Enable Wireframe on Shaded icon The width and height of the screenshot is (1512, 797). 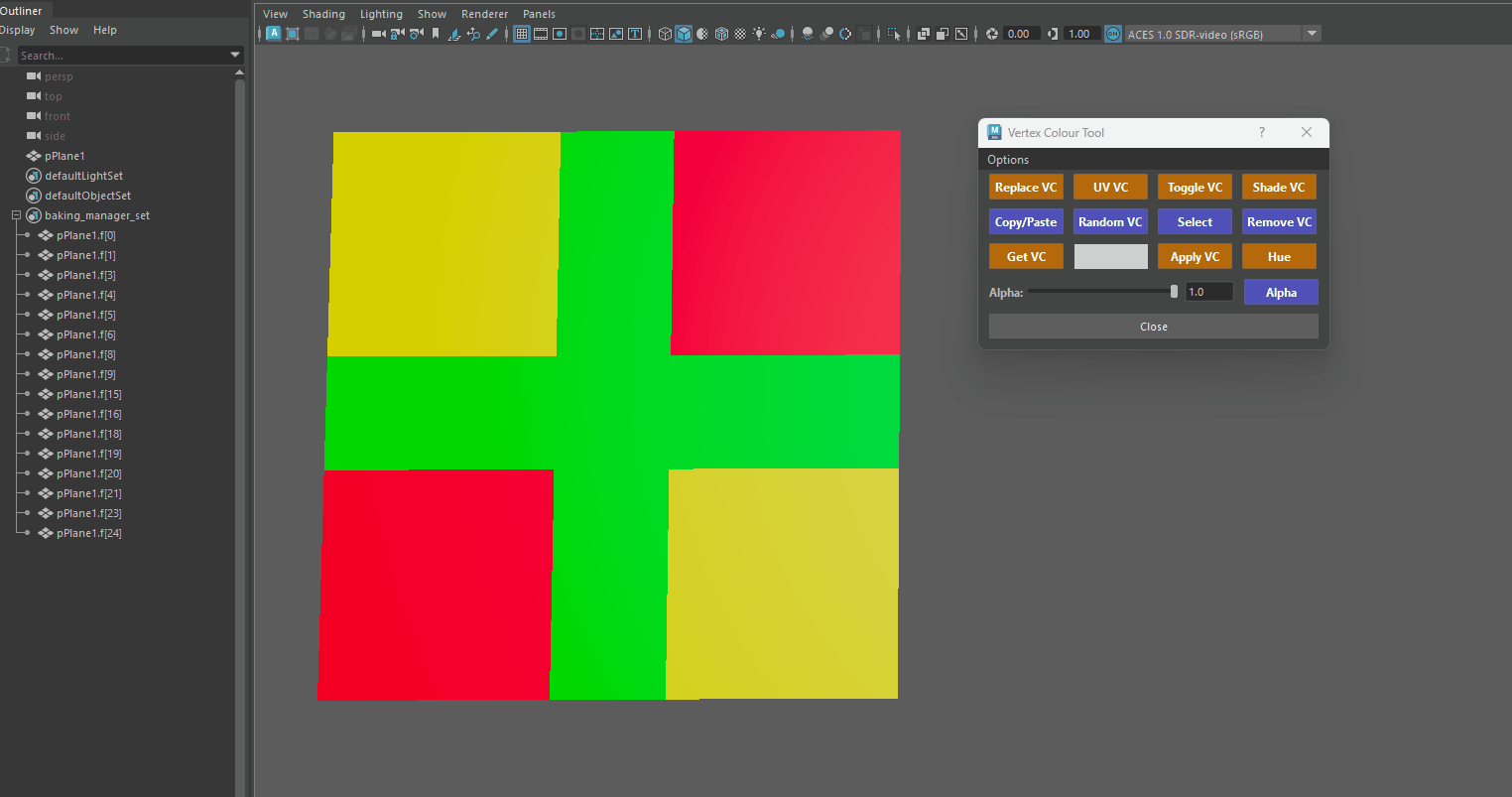[x=721, y=34]
